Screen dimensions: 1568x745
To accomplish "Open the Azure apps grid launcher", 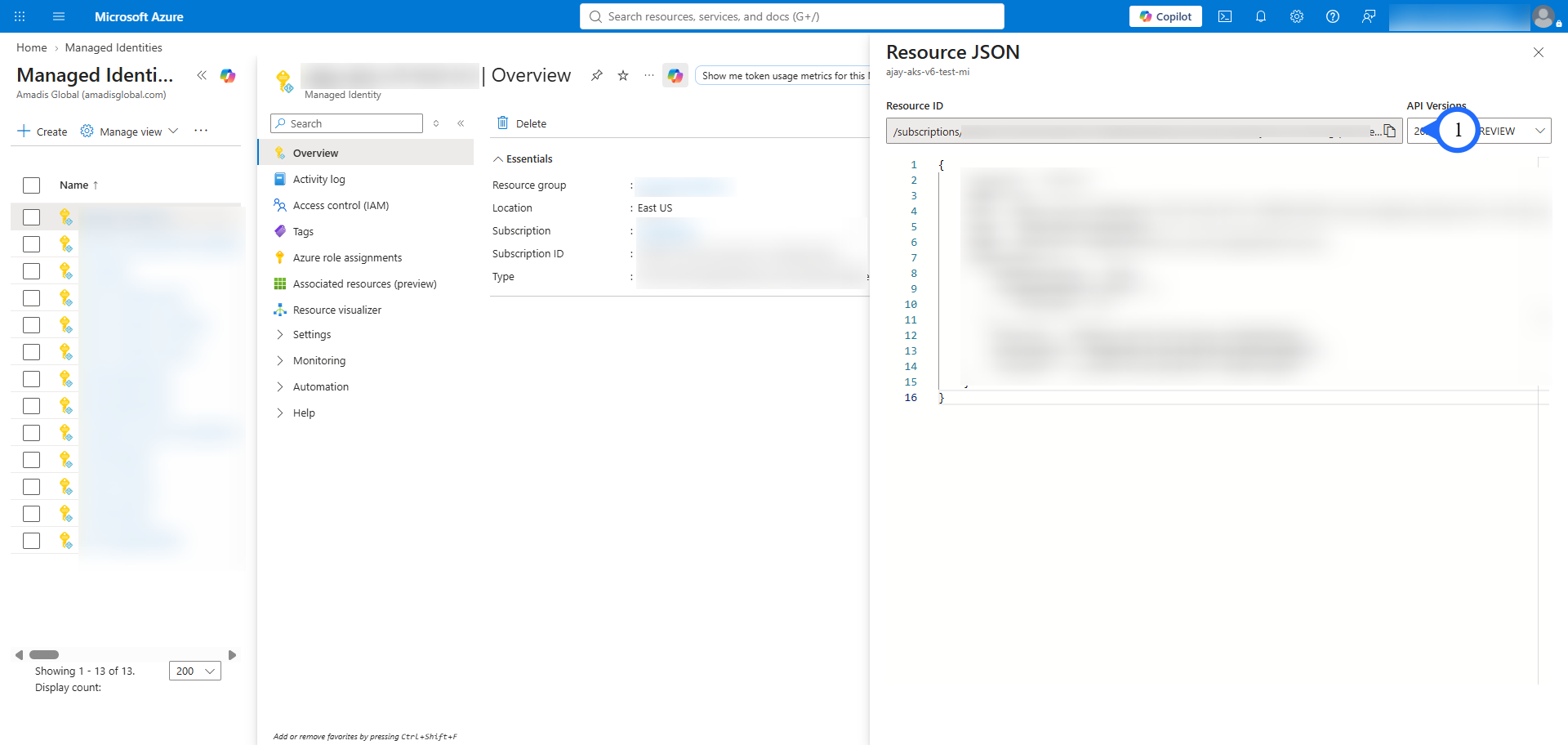I will tap(20, 16).
